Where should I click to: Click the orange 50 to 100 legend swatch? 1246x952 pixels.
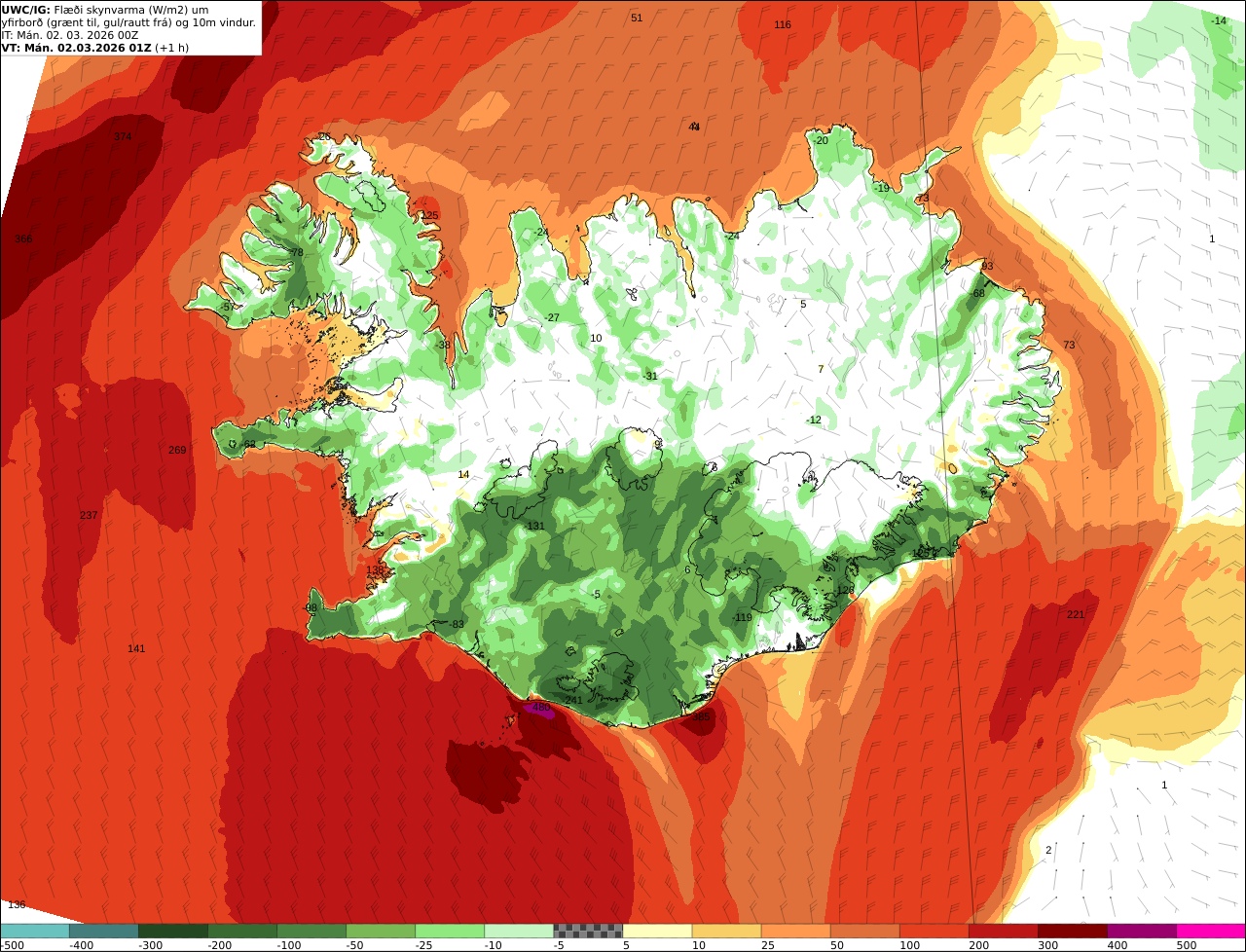point(864,931)
